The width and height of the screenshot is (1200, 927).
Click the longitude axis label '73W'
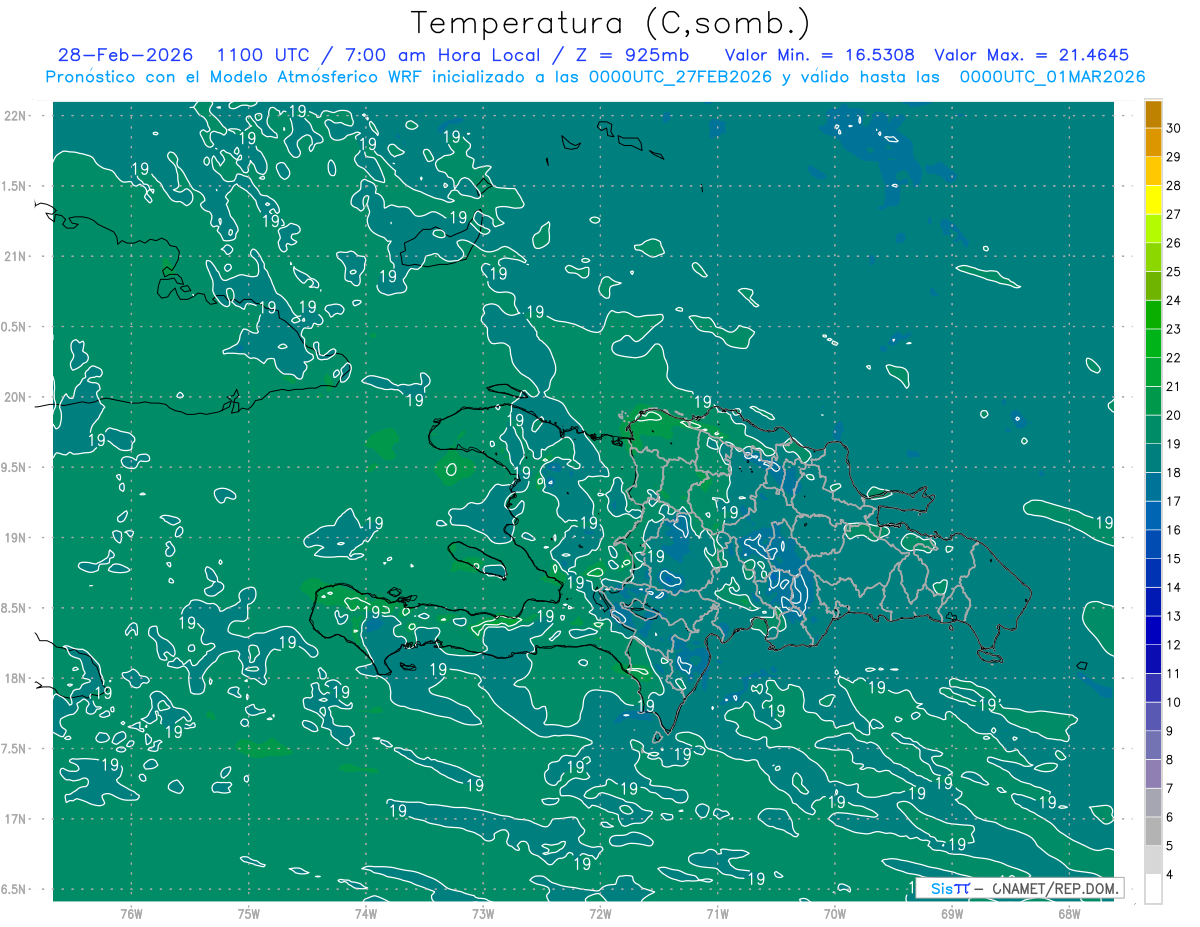[x=483, y=914]
